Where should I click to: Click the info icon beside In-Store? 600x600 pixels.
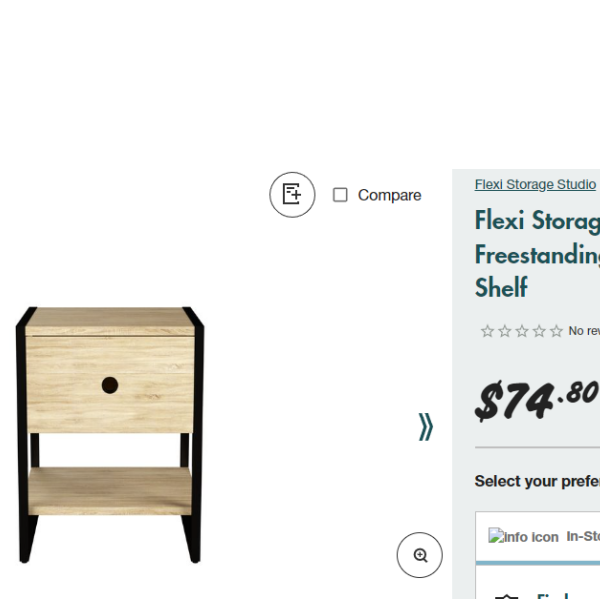coord(523,537)
